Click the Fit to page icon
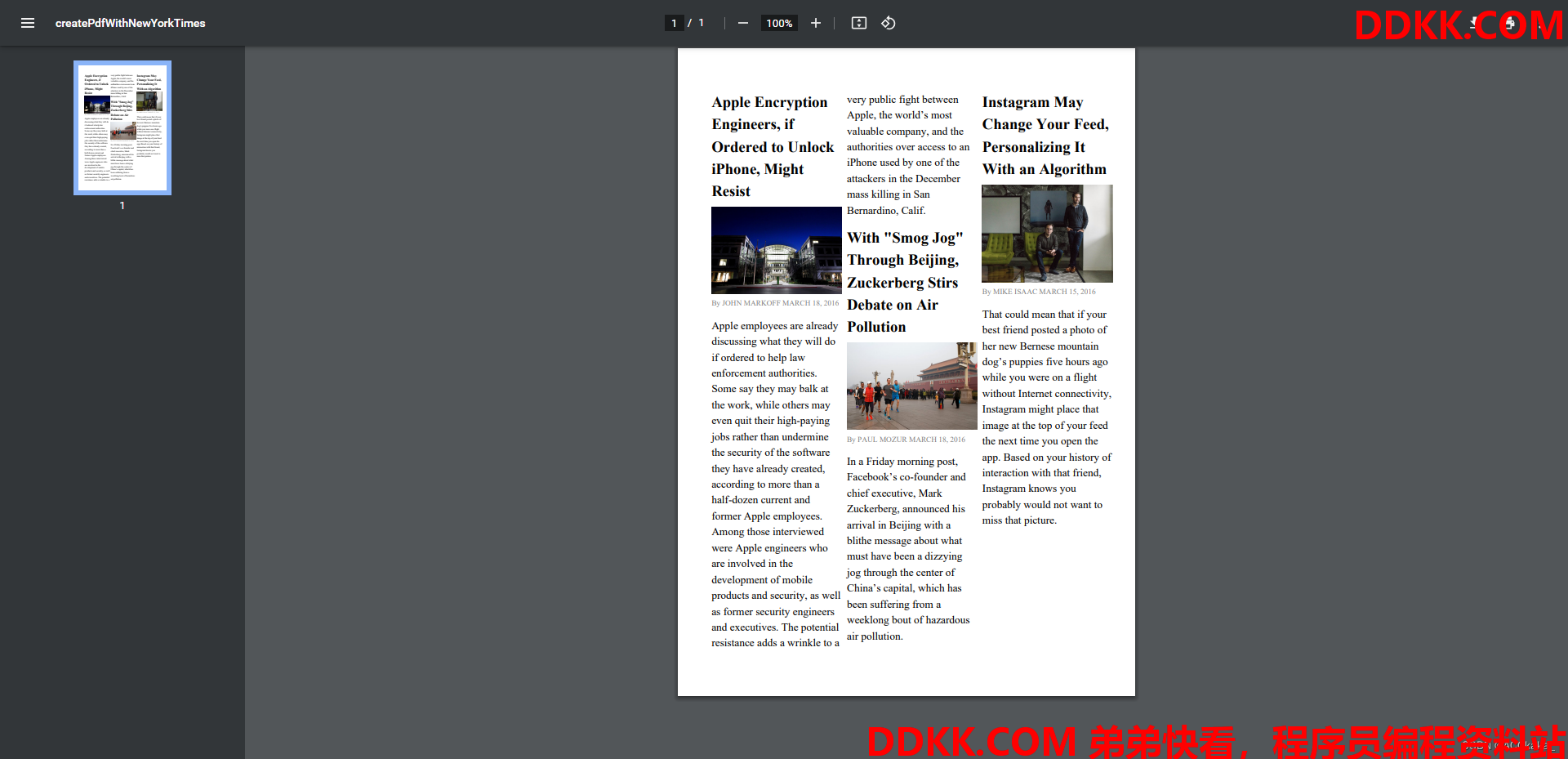This screenshot has height=759, width=1568. [859, 23]
